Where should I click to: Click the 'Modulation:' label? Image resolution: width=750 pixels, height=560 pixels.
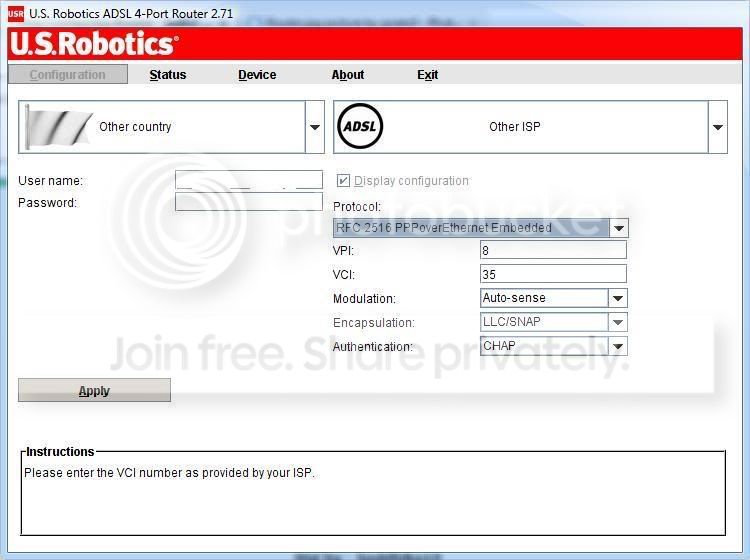click(364, 299)
